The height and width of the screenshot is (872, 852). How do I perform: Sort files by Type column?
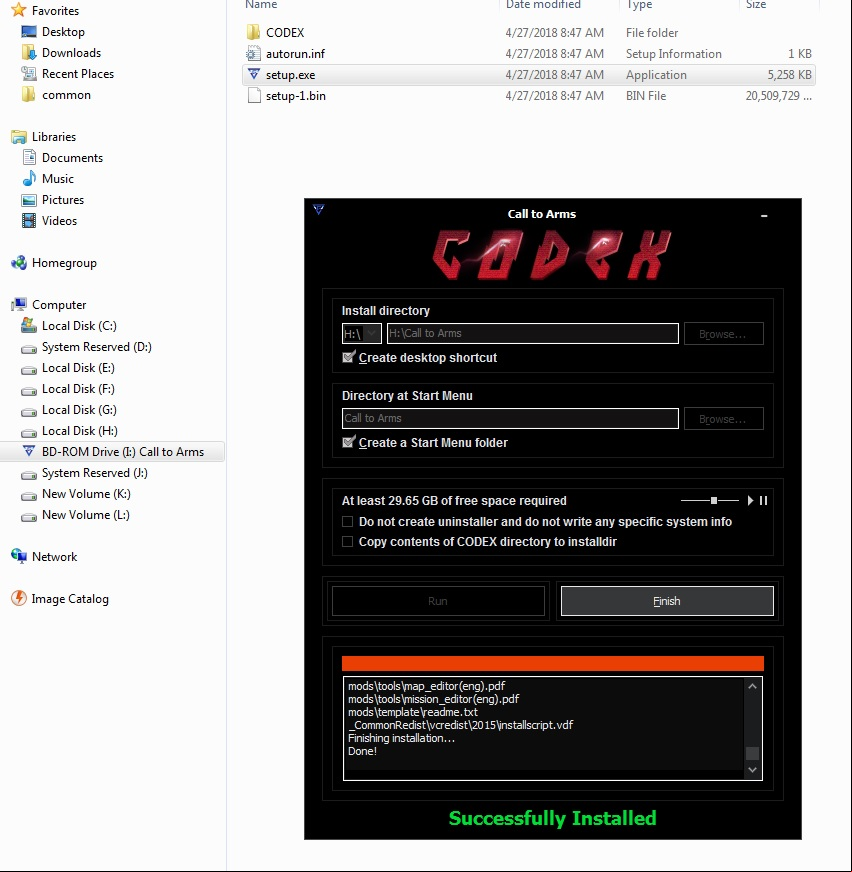coord(640,4)
